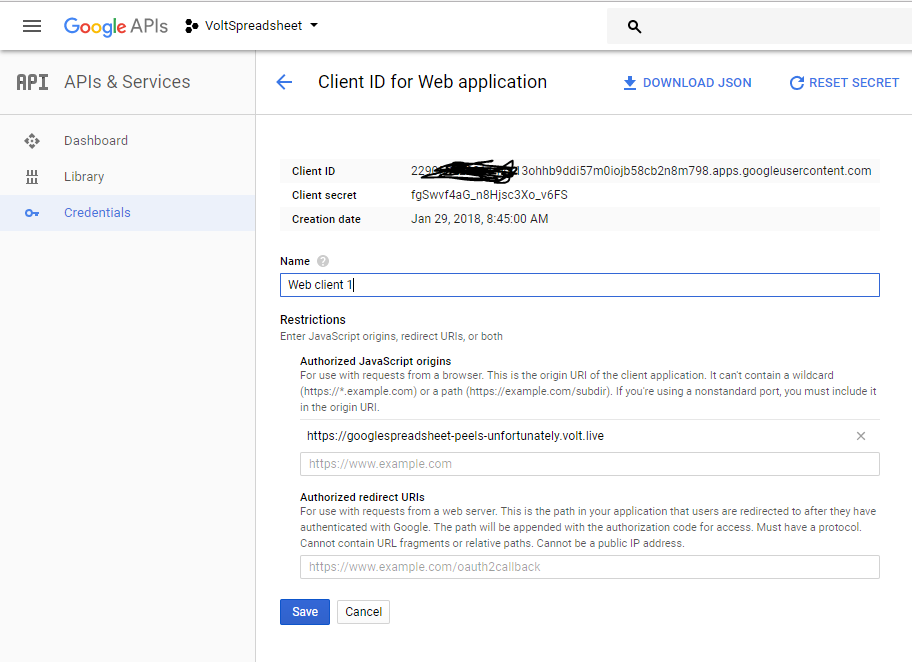Click the Client ID value text
912x662 pixels.
pos(641,171)
